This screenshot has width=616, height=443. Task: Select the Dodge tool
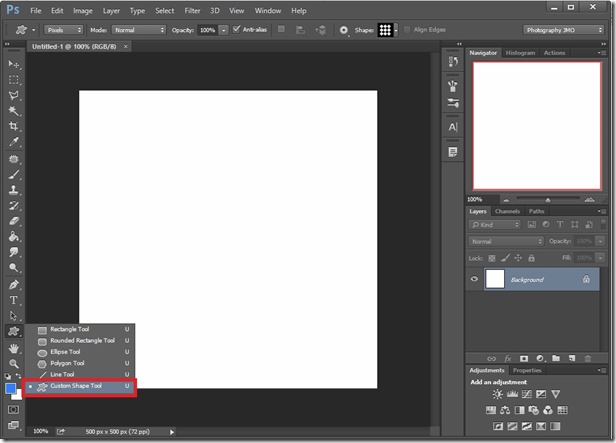[14, 267]
